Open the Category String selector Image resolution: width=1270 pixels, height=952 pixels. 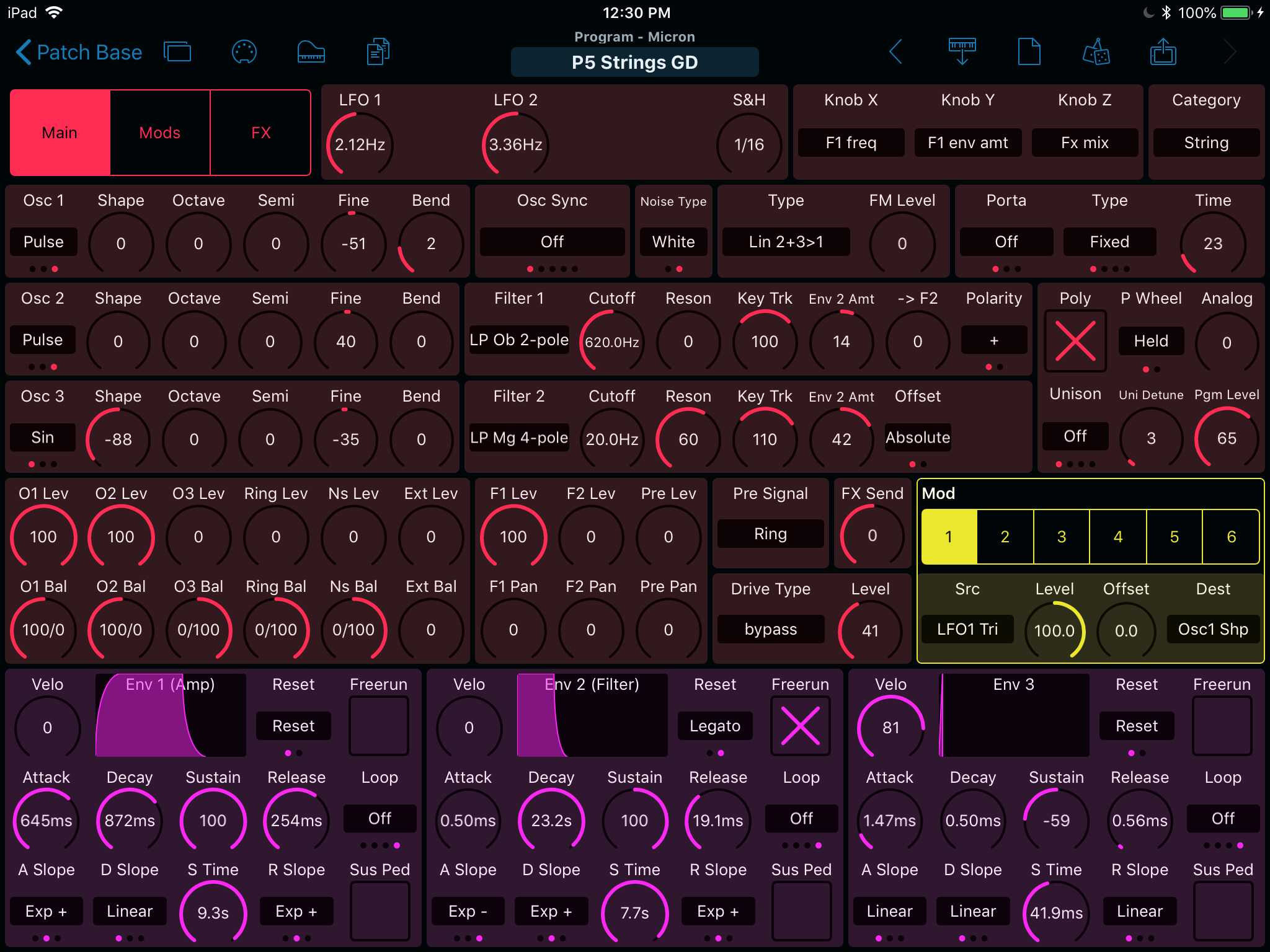(x=1206, y=143)
